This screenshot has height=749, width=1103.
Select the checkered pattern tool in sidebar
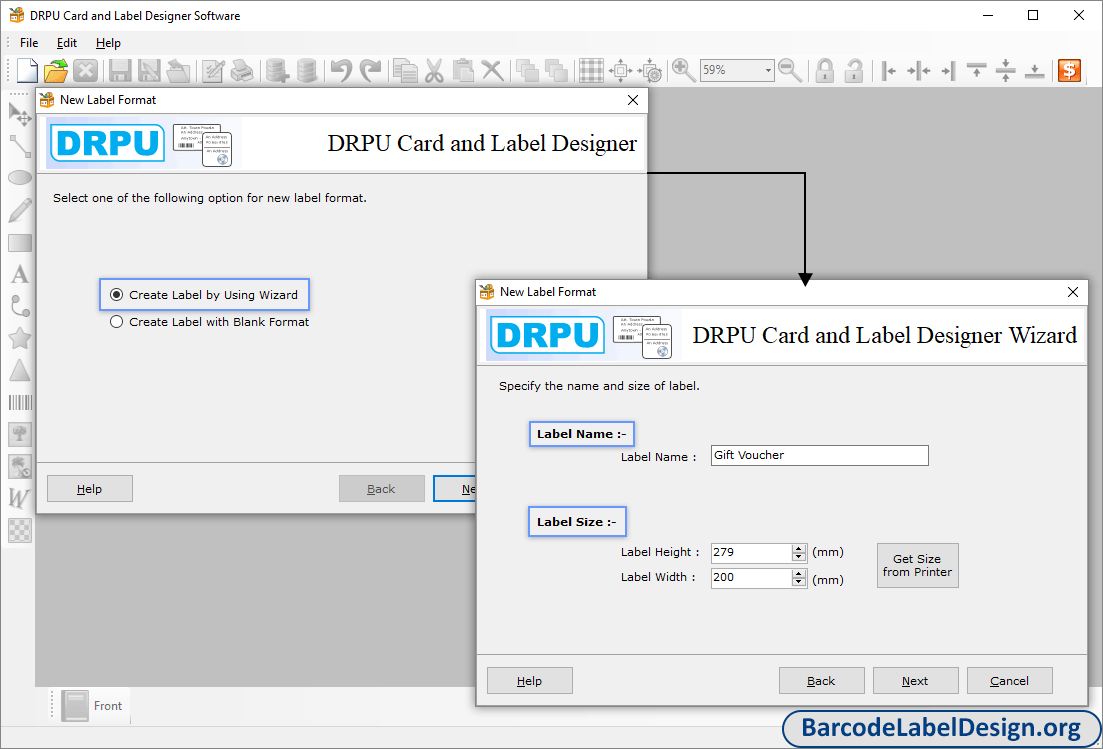tap(20, 530)
